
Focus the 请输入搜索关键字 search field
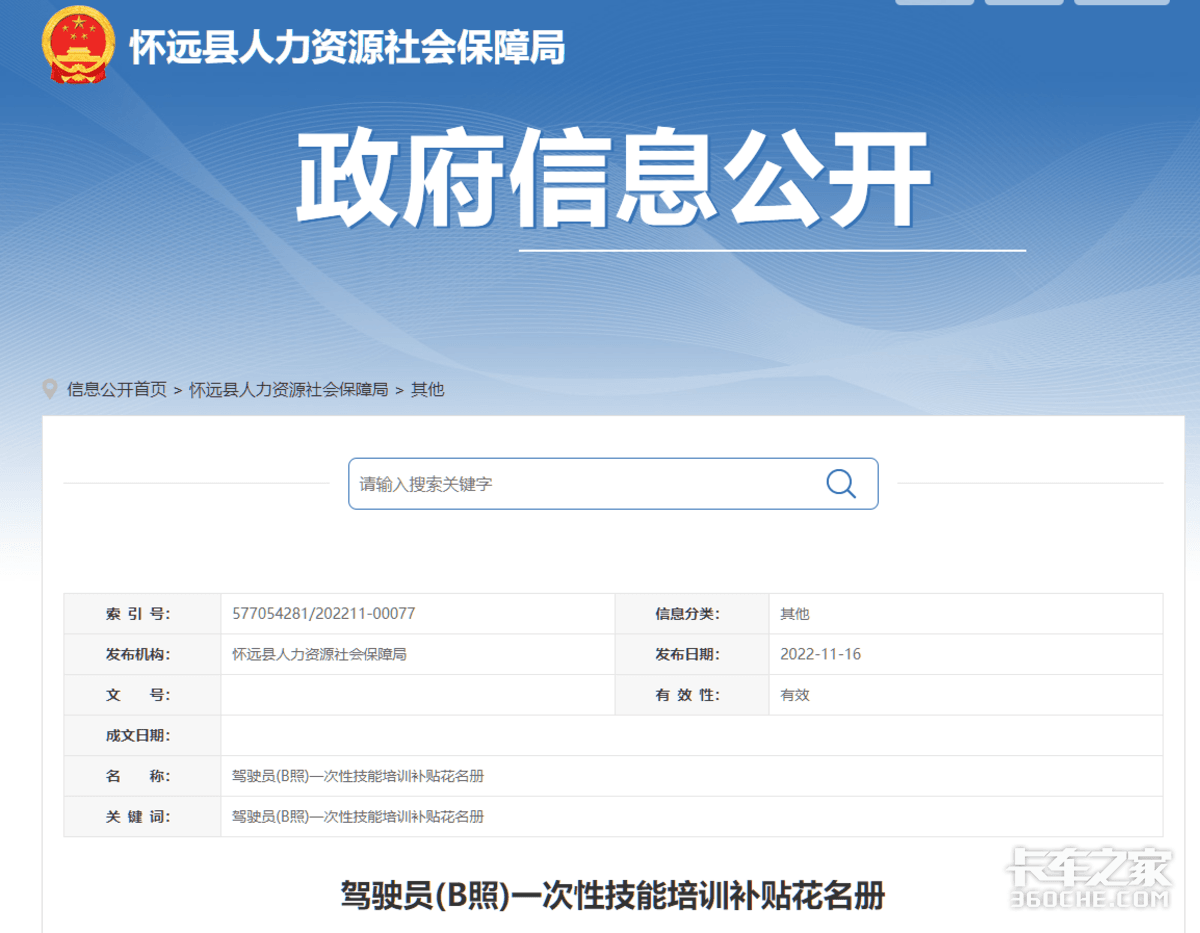click(x=585, y=484)
